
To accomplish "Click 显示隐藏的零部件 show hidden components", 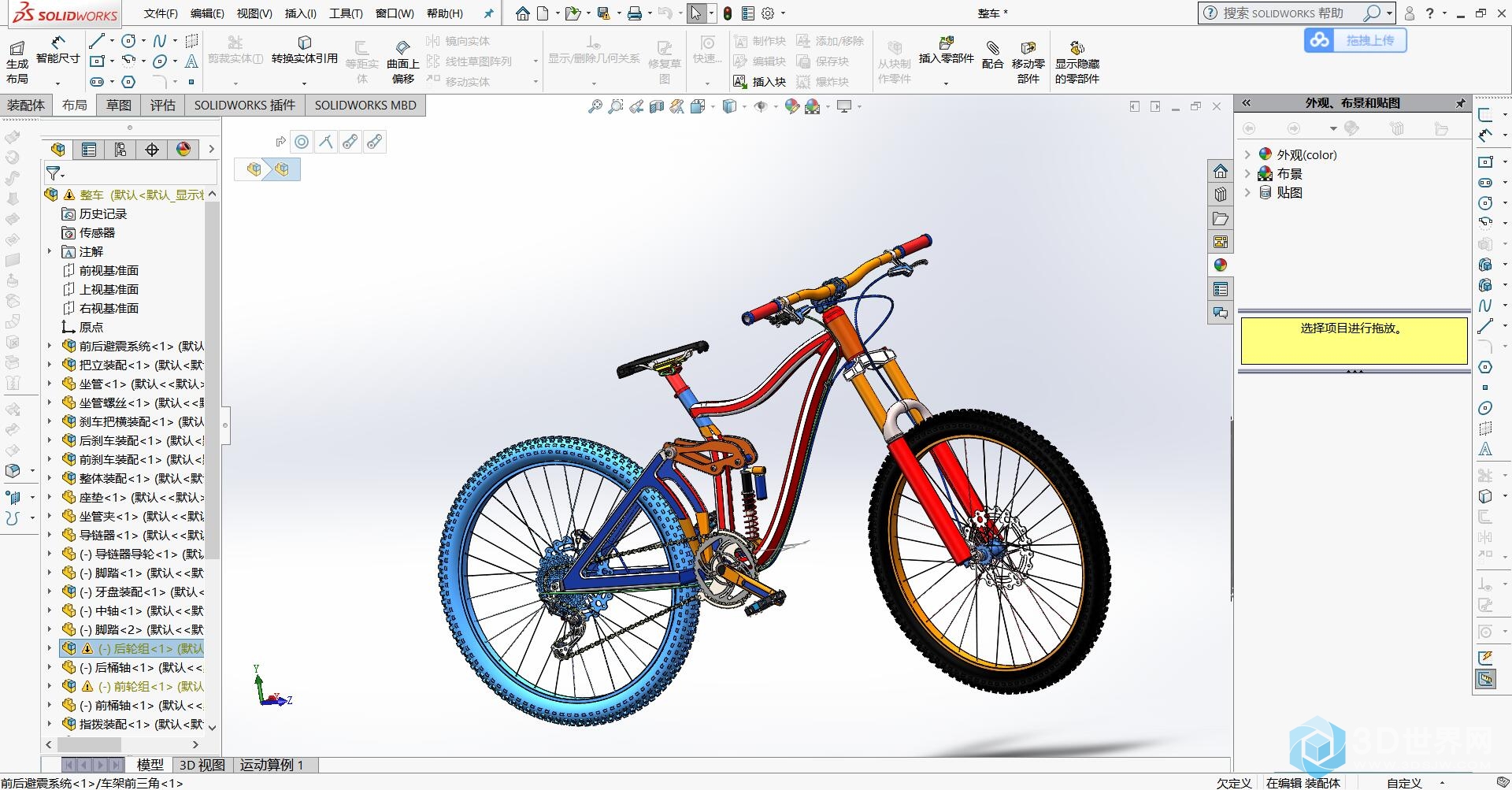I will [1077, 62].
